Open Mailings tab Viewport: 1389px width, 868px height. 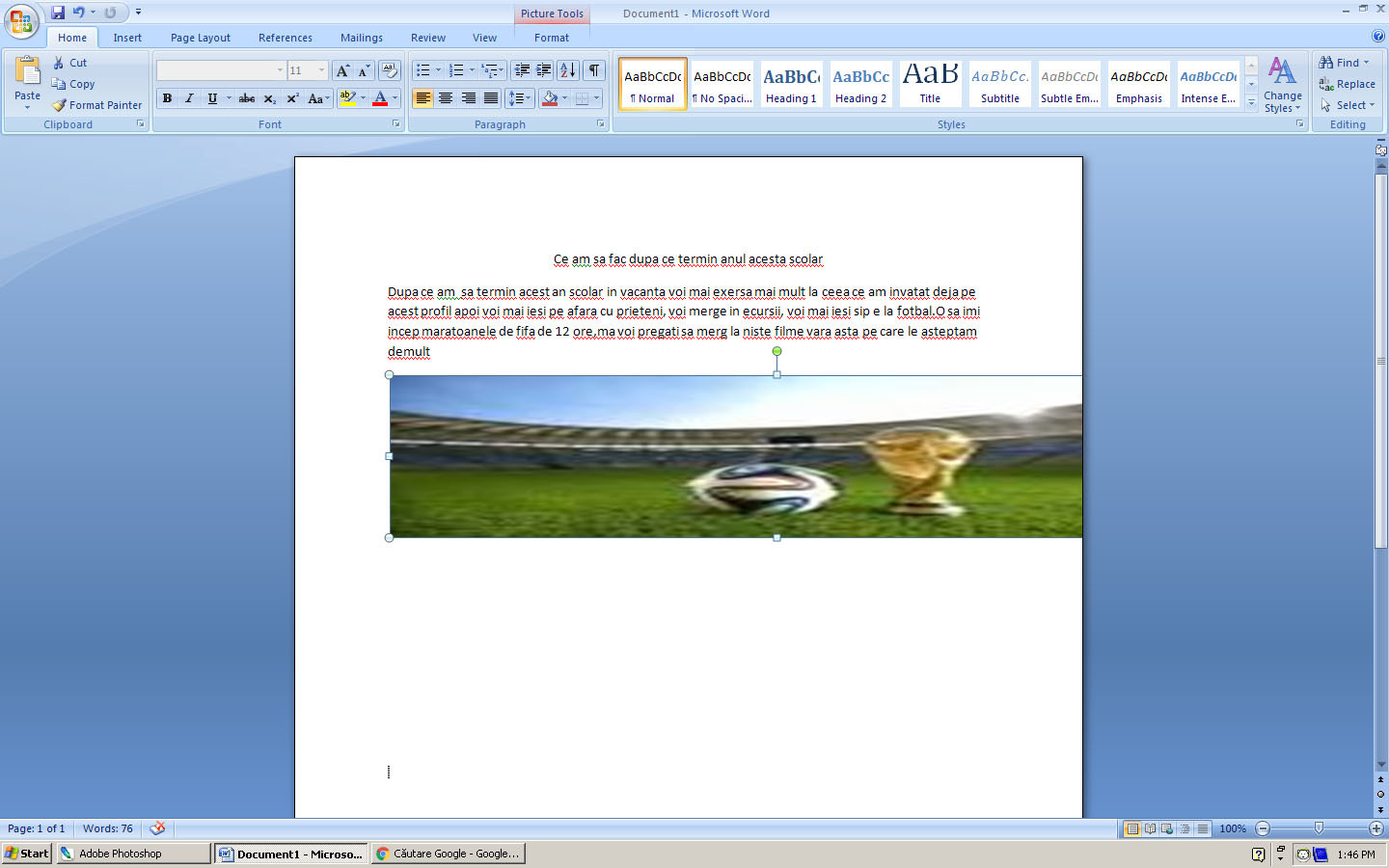coord(362,38)
